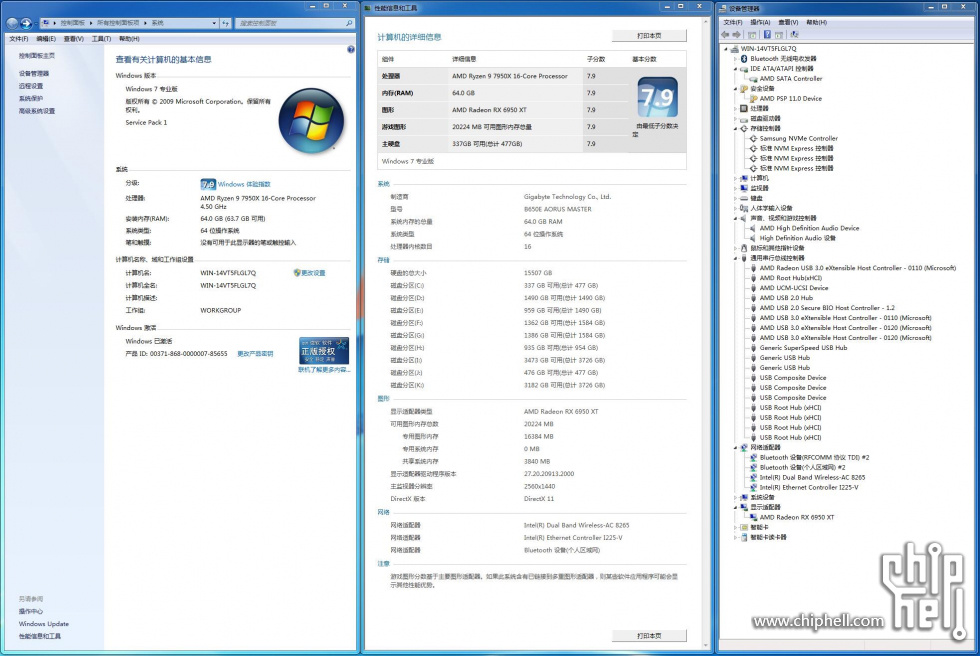Open 设备管理器 link in System sidebar

click(34, 74)
